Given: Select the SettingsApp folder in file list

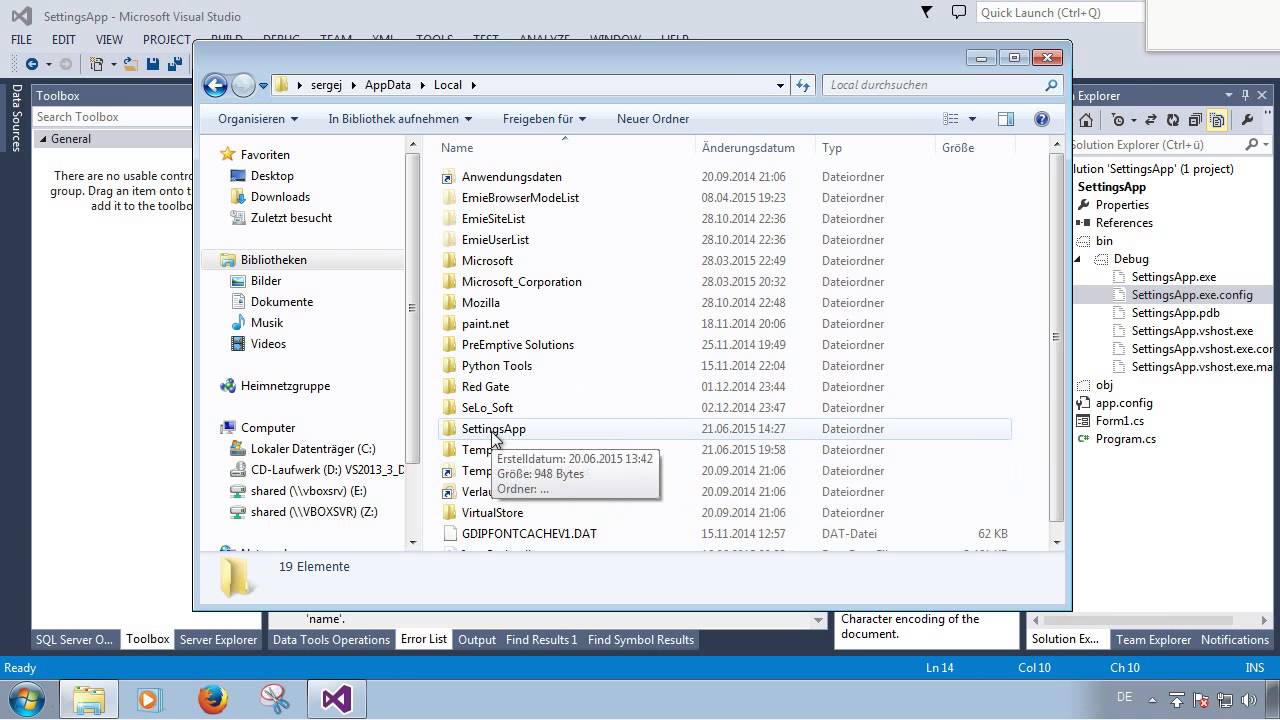Looking at the screenshot, I should point(725,429).
